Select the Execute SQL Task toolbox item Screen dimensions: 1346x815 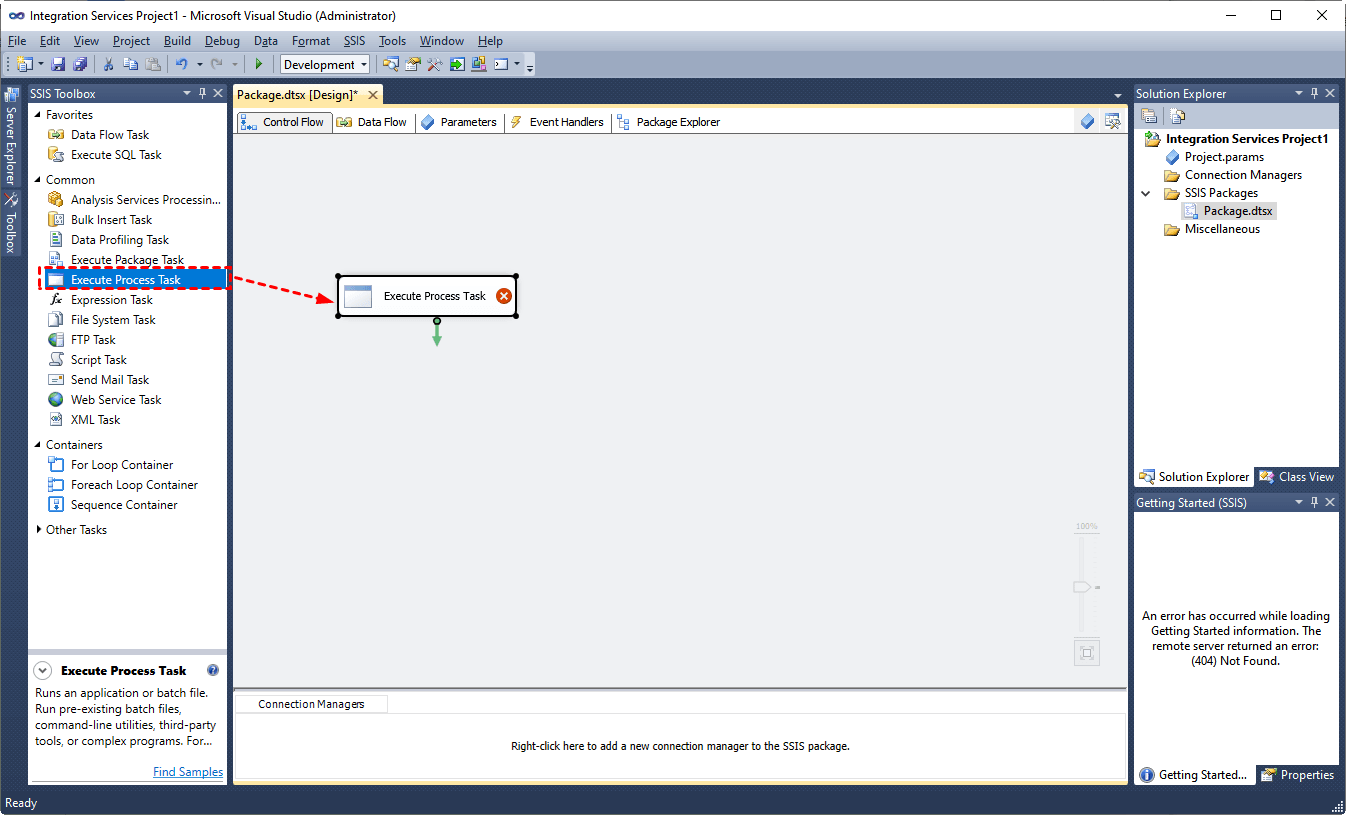[x=116, y=155]
